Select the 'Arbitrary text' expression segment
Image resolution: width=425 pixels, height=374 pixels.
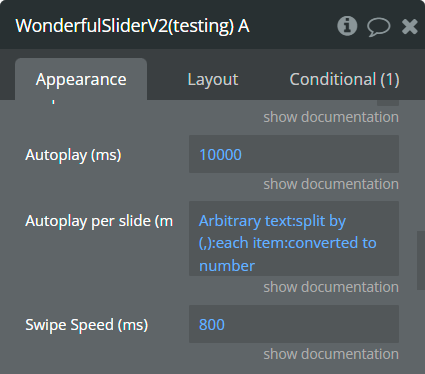point(230,221)
